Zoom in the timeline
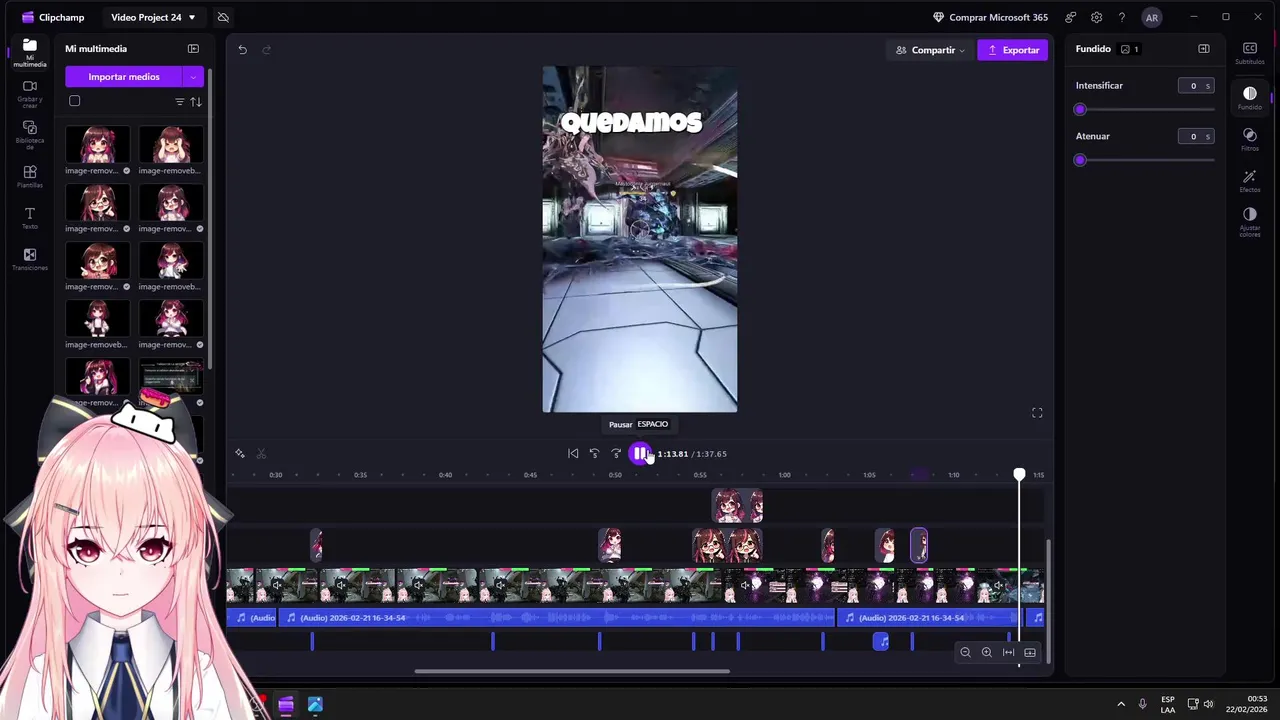1280x720 pixels. point(987,653)
